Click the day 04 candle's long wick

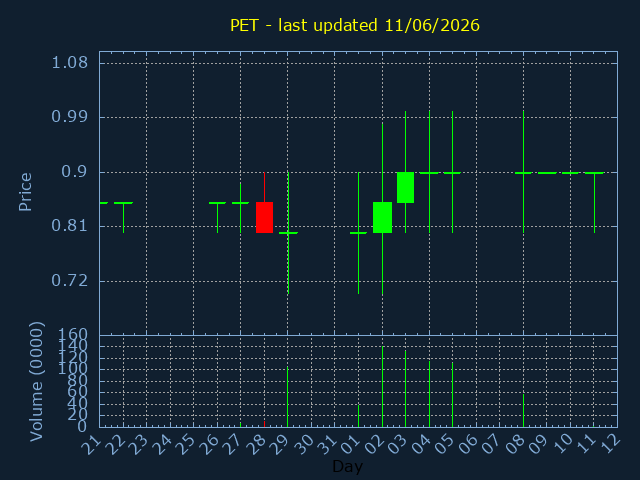(x=429, y=171)
